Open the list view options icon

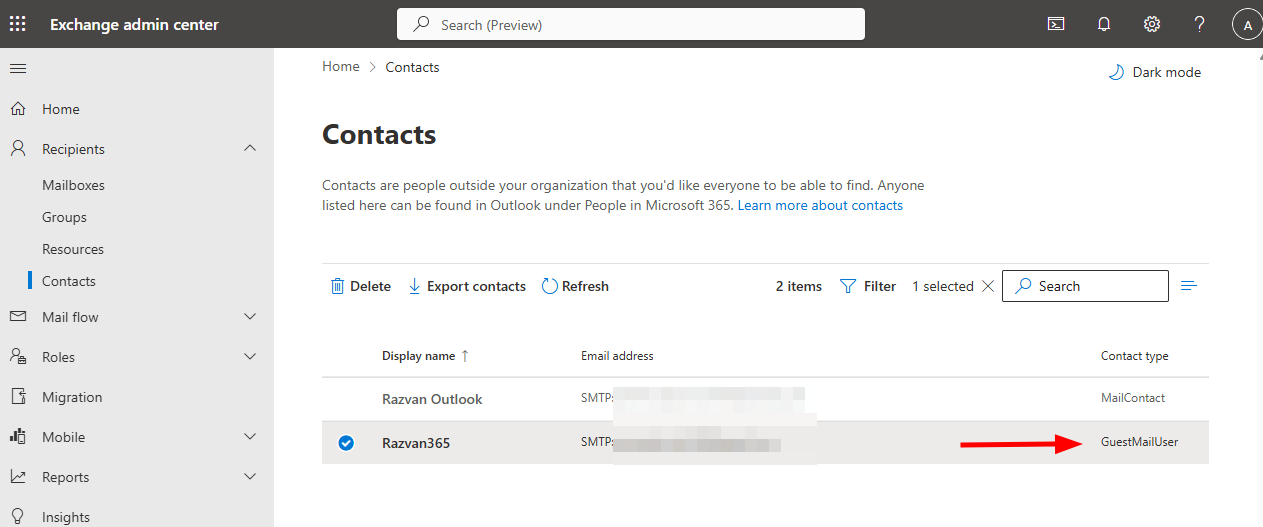[x=1189, y=286]
